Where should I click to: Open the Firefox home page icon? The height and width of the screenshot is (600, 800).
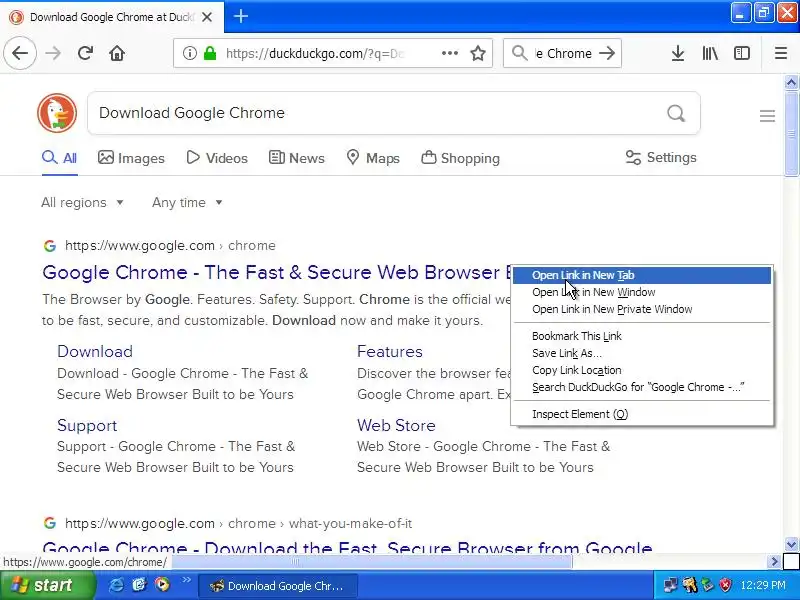(117, 53)
